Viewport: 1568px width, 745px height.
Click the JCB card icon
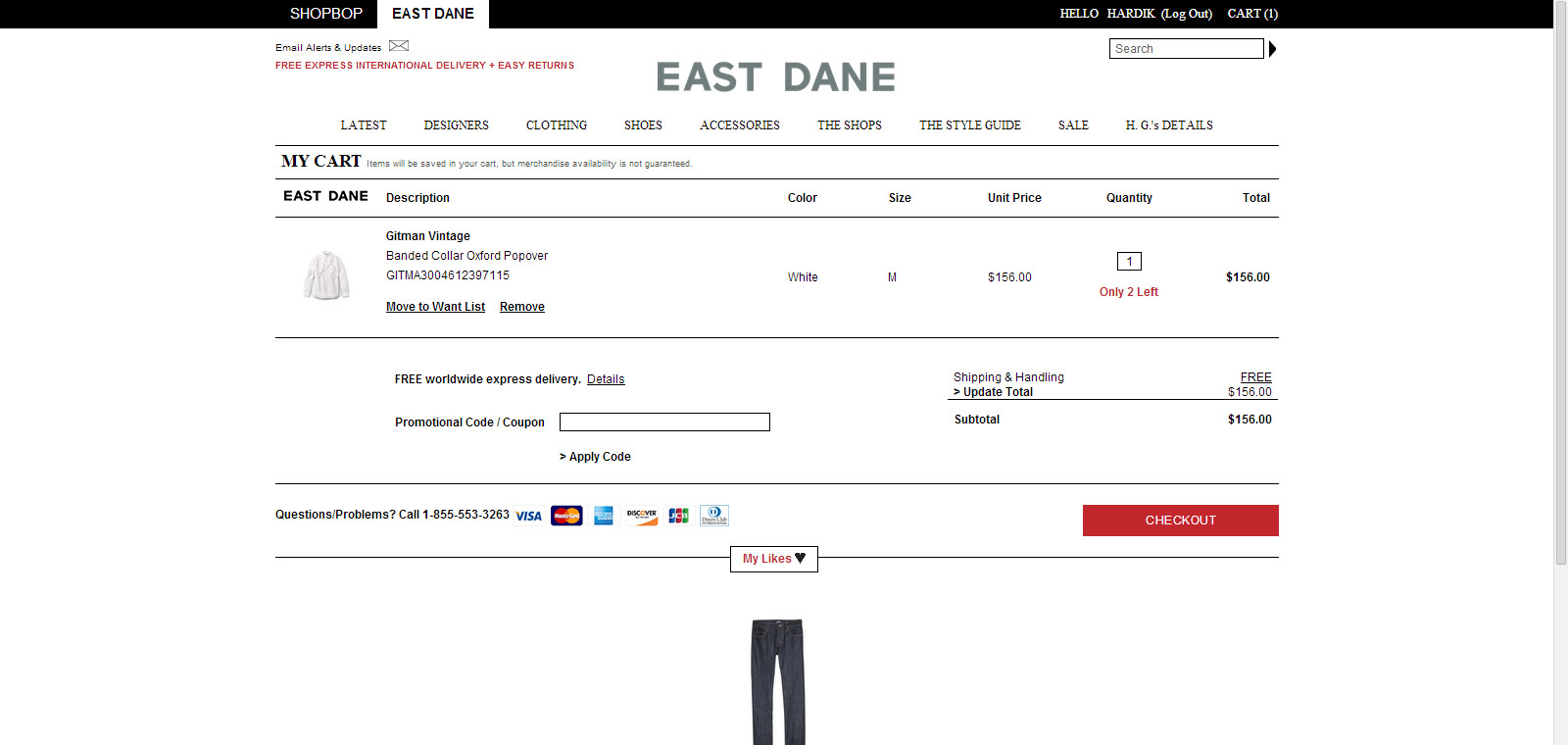tap(678, 516)
